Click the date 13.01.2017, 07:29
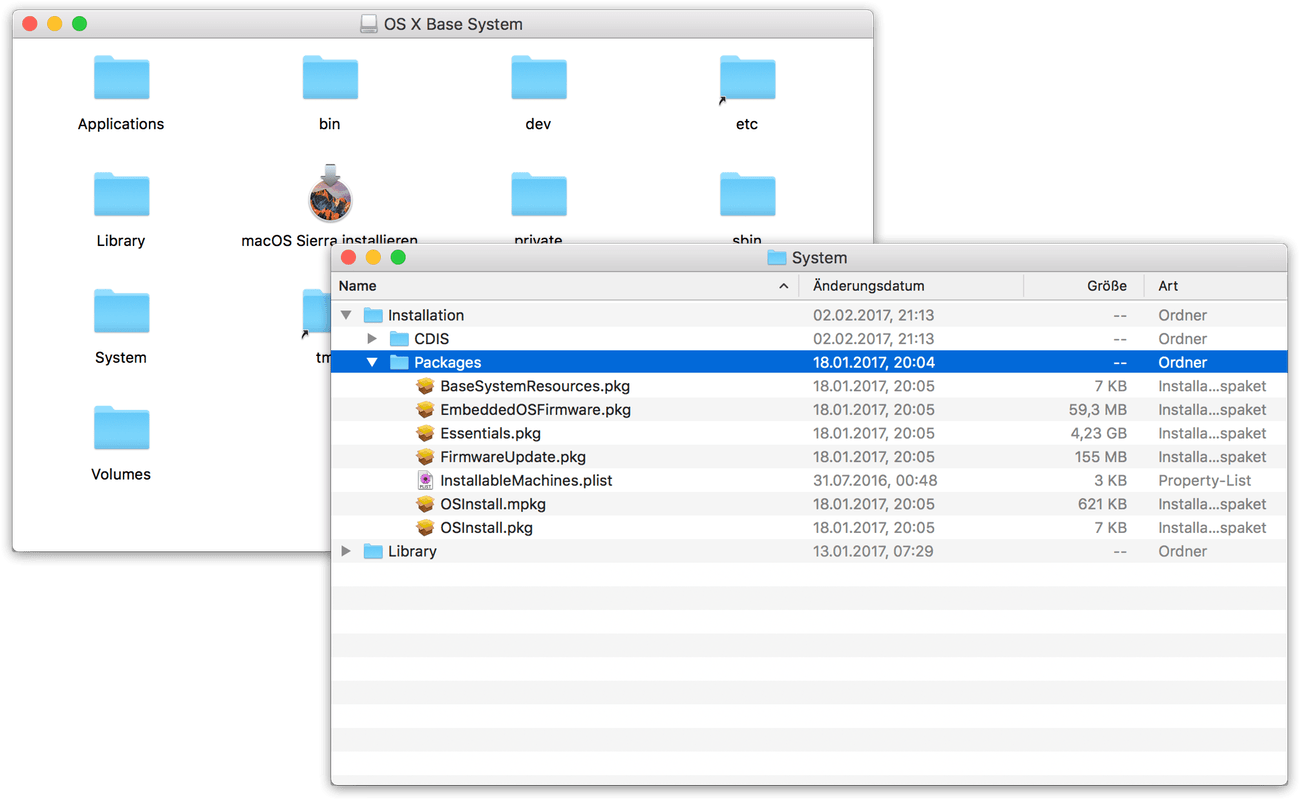This screenshot has width=1300, height=800. pos(873,551)
